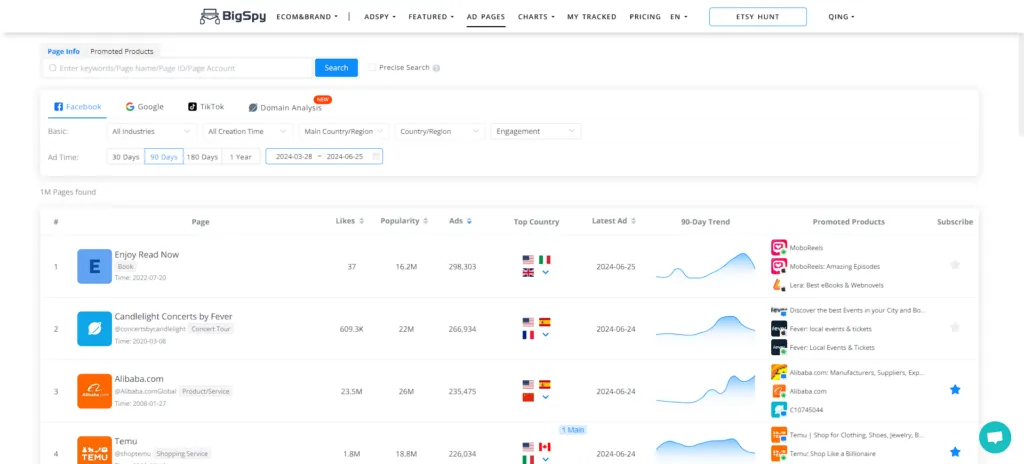Click the keyword search input field

178,68
